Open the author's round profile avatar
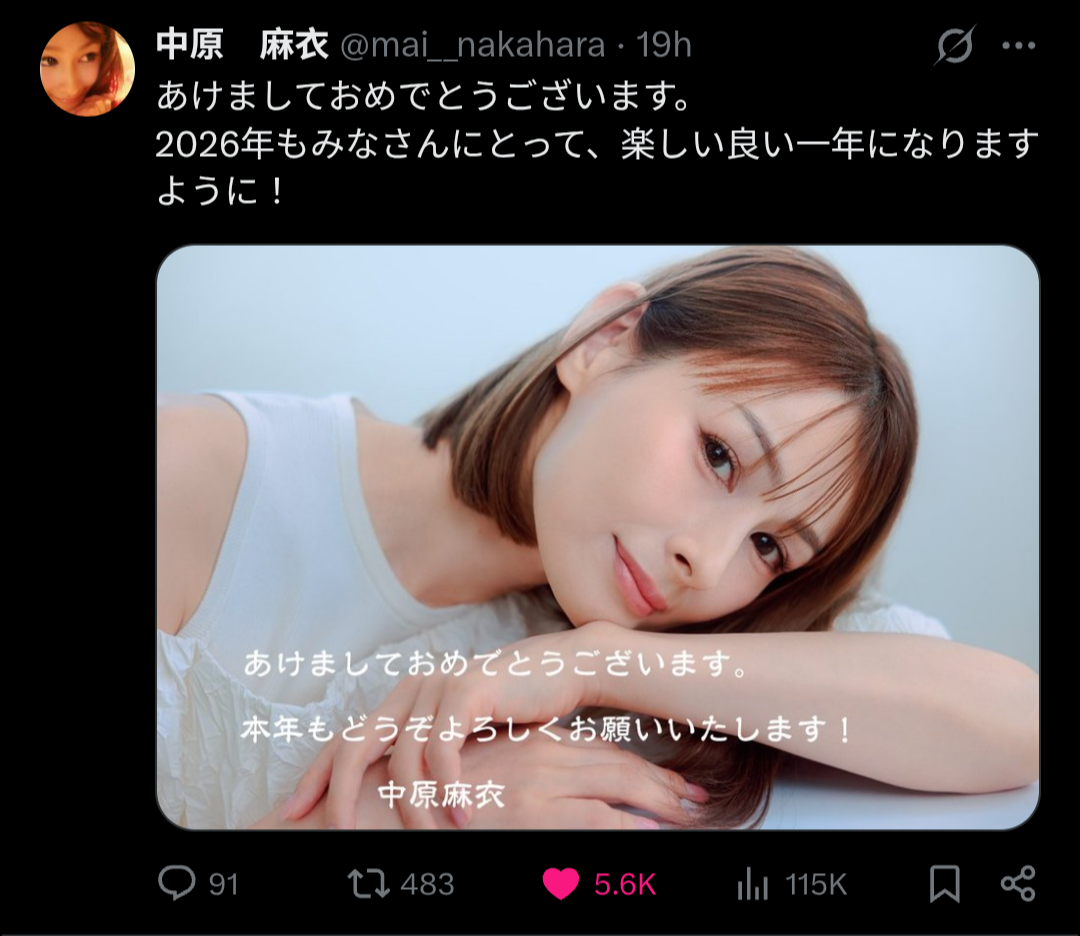Screen dimensions: 1080x936 point(87,69)
